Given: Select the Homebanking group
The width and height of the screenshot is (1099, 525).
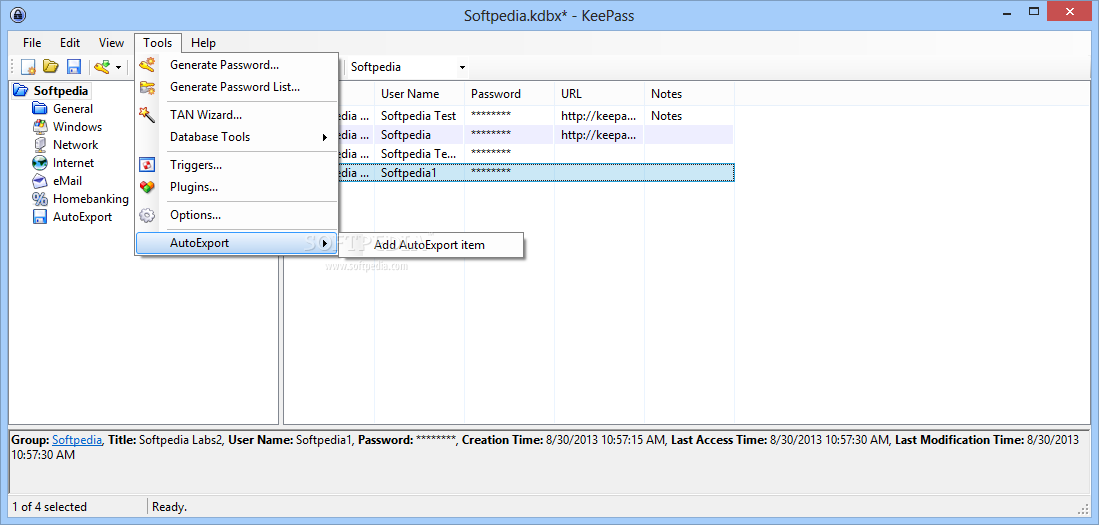Looking at the screenshot, I should coord(91,199).
